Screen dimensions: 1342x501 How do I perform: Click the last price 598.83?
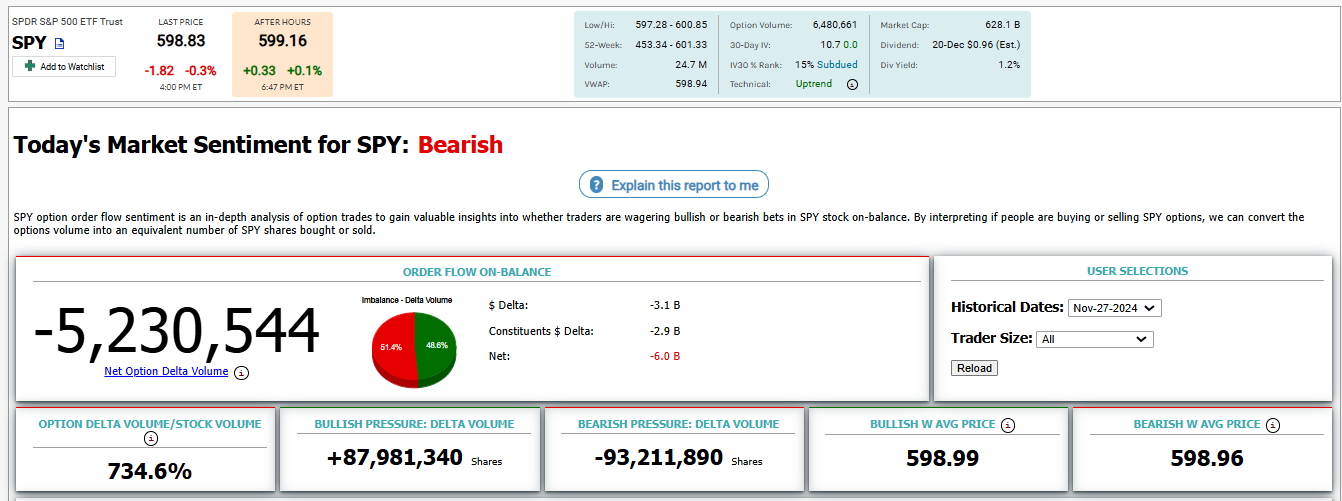(x=181, y=41)
